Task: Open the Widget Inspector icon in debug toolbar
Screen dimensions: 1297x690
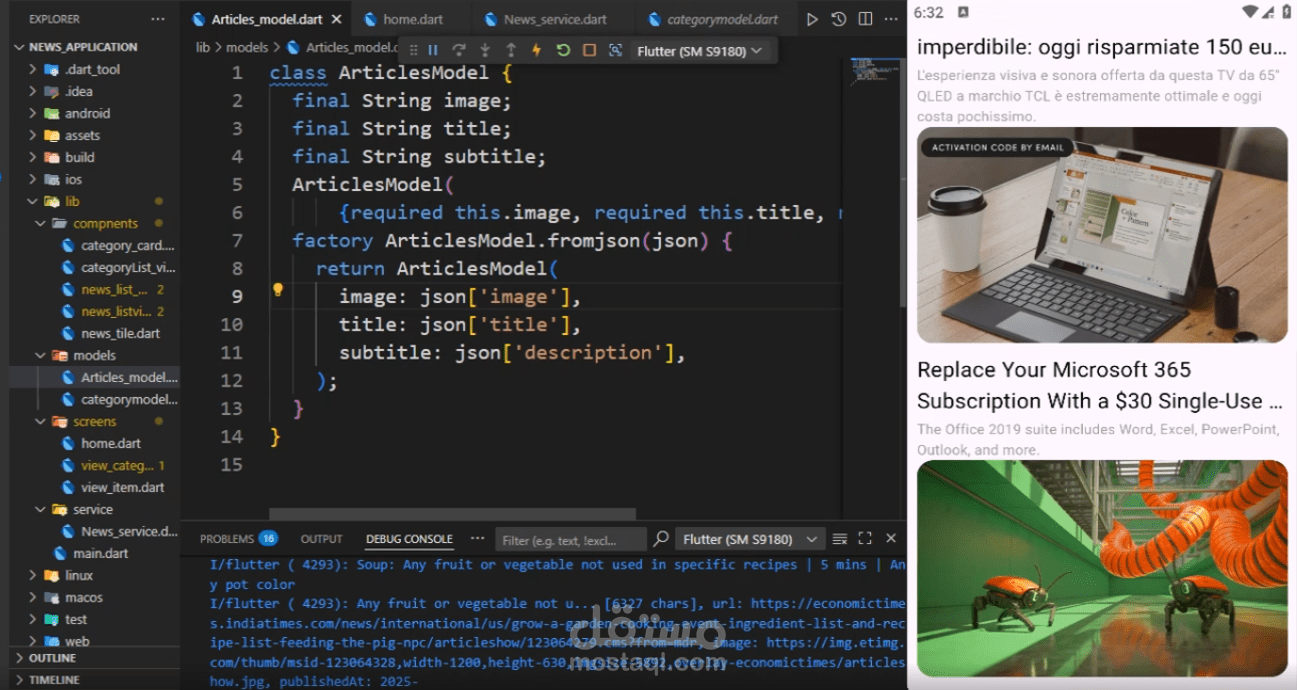Action: [x=615, y=50]
